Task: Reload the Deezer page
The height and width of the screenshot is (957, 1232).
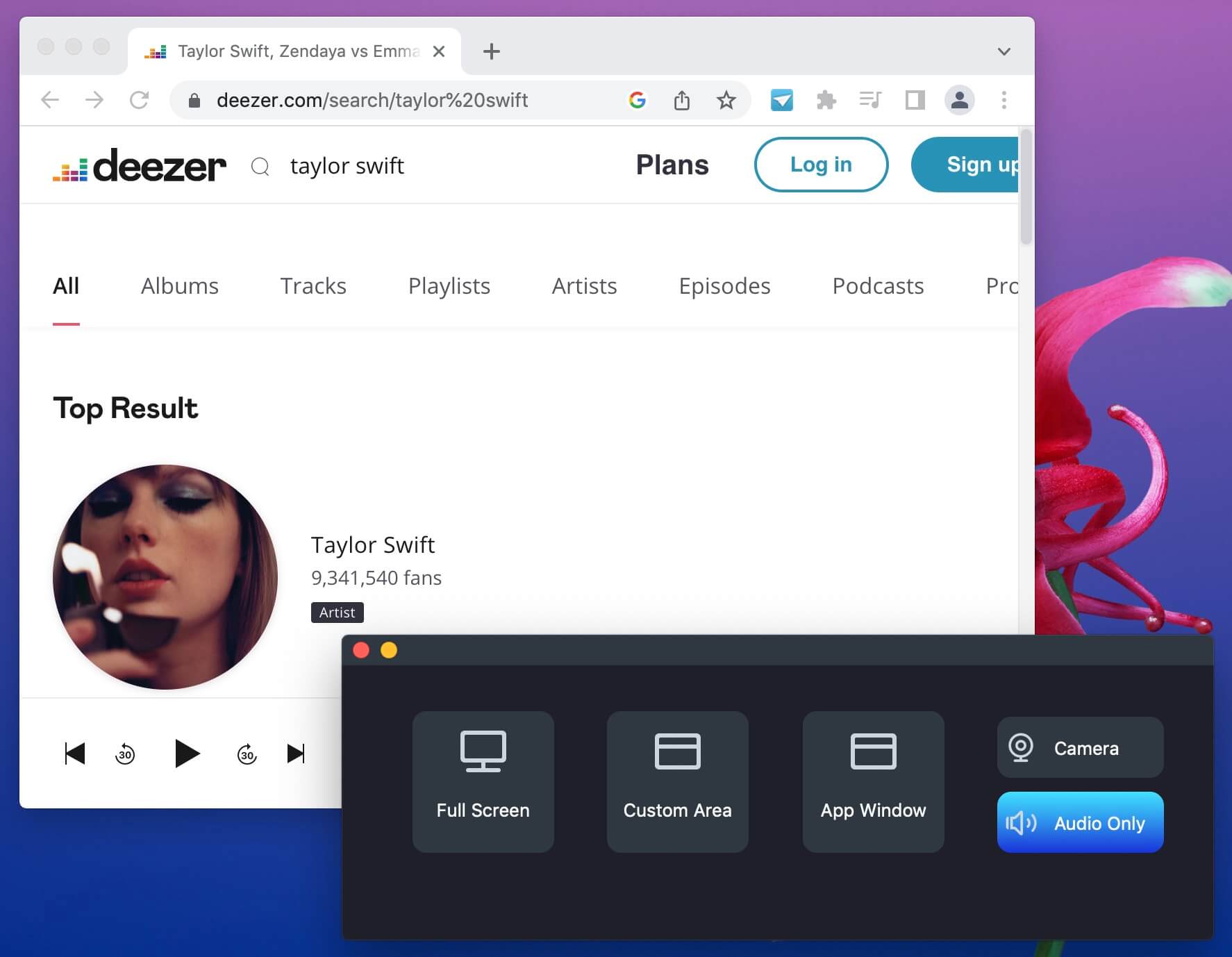Action: (140, 100)
